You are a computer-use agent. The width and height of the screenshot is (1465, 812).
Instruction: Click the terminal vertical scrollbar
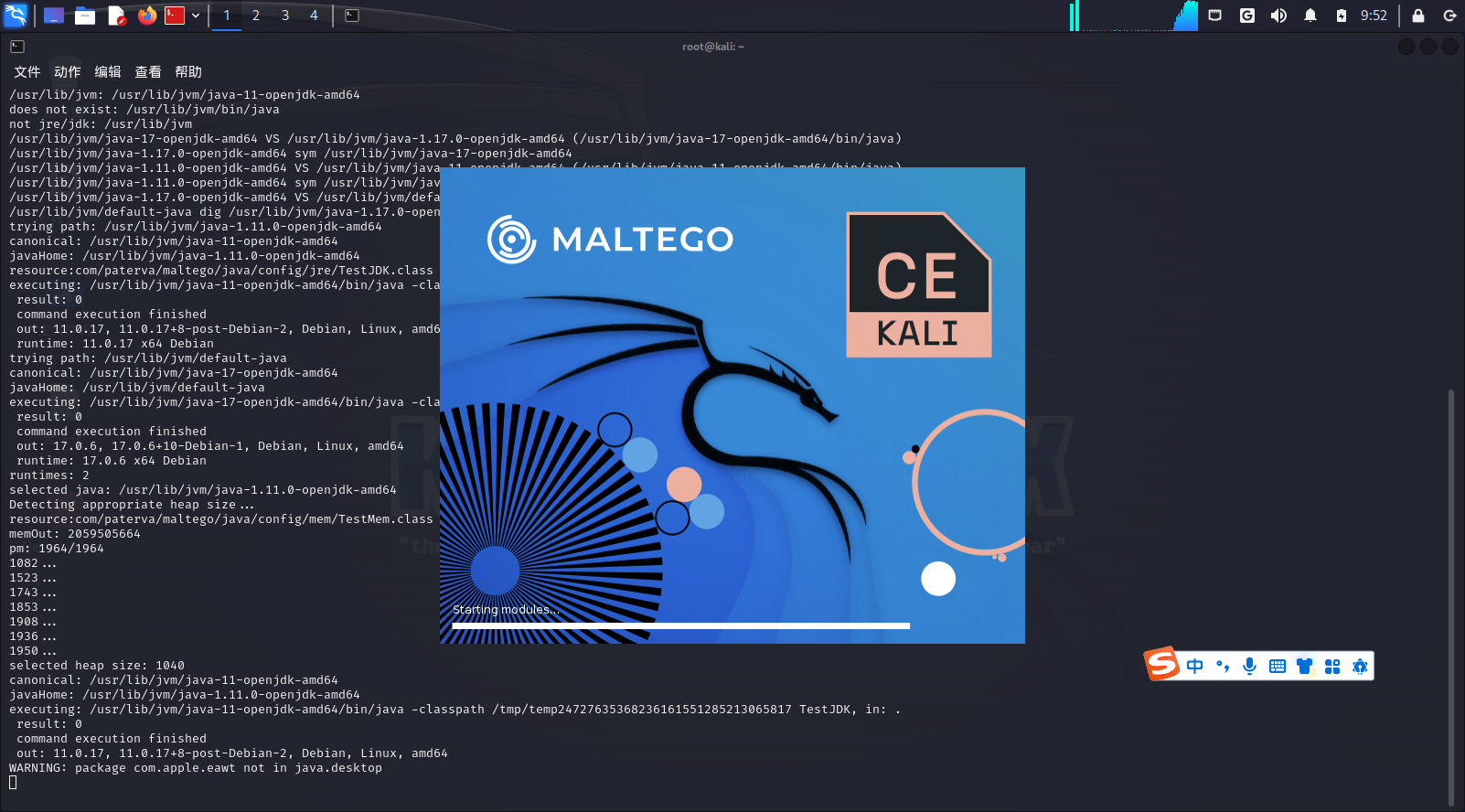coord(1451,599)
